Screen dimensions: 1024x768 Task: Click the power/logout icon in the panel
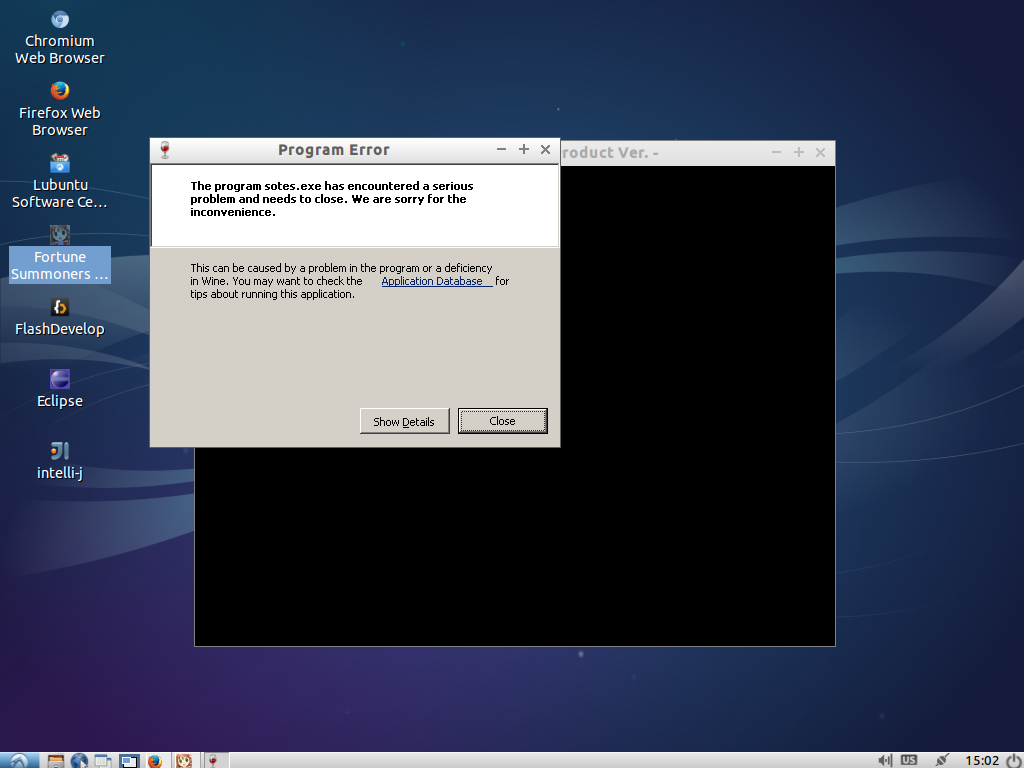1013,760
